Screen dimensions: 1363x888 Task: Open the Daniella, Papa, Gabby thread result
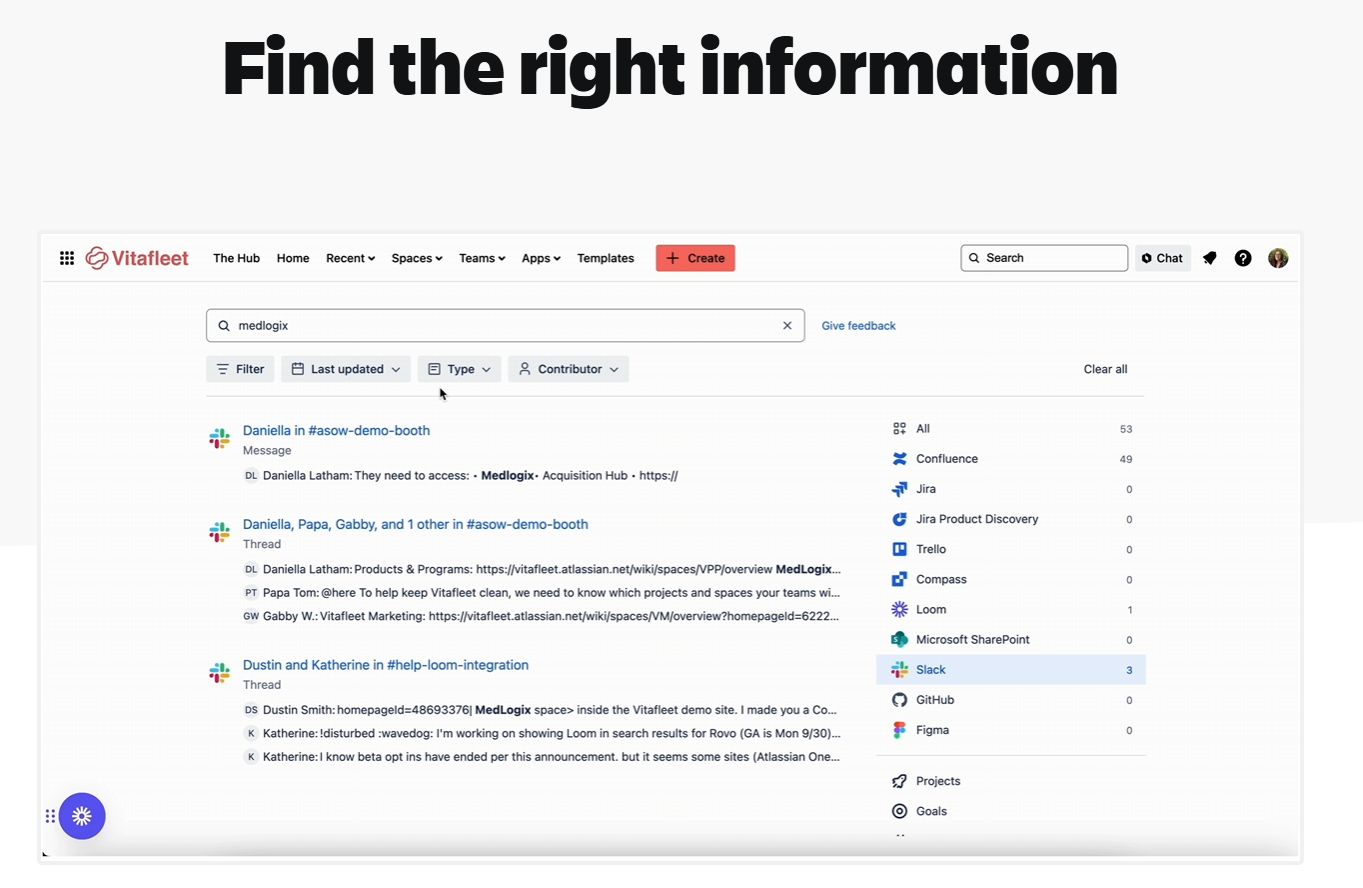[415, 524]
